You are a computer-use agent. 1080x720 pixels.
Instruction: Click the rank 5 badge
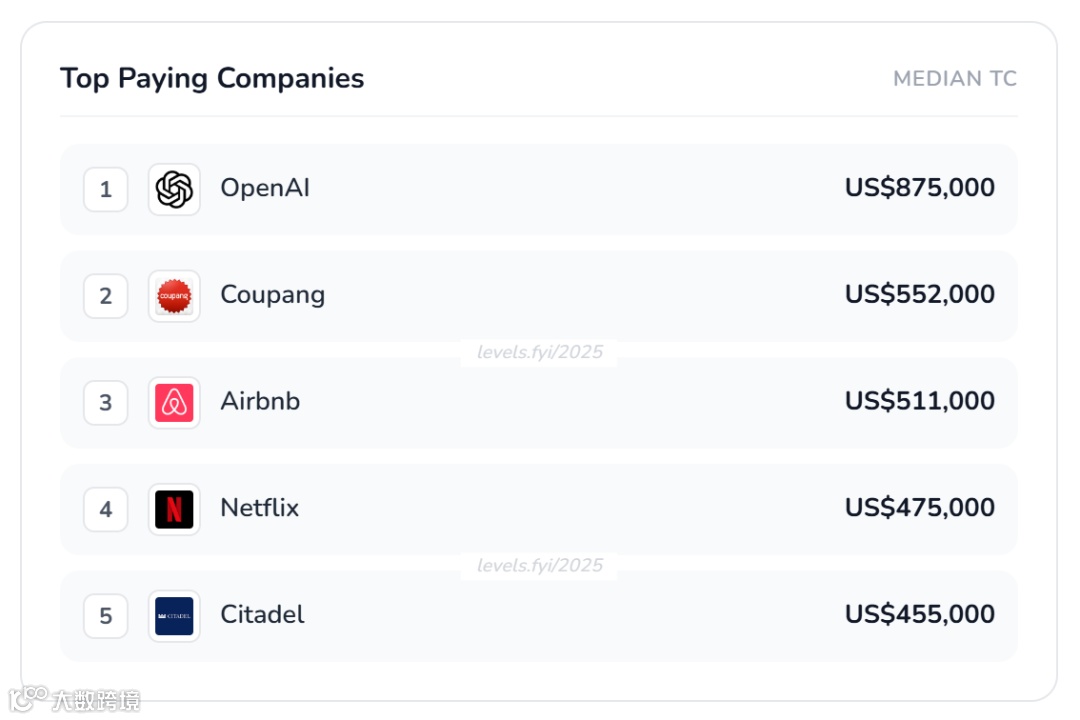point(106,616)
